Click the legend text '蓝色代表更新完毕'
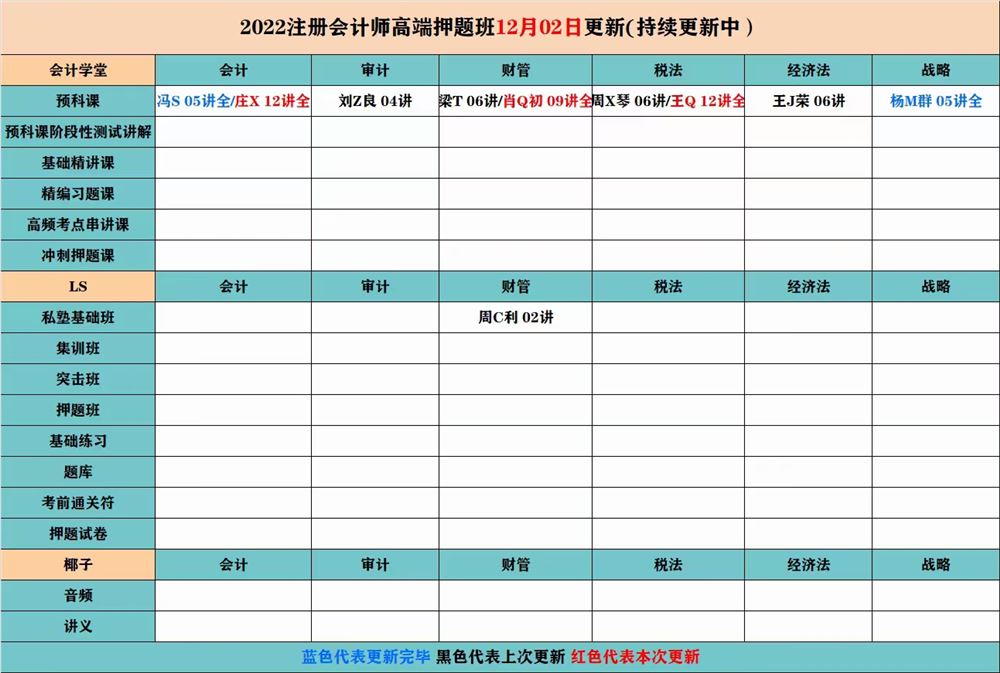Viewport: 1000px width, 673px height. coord(366,657)
